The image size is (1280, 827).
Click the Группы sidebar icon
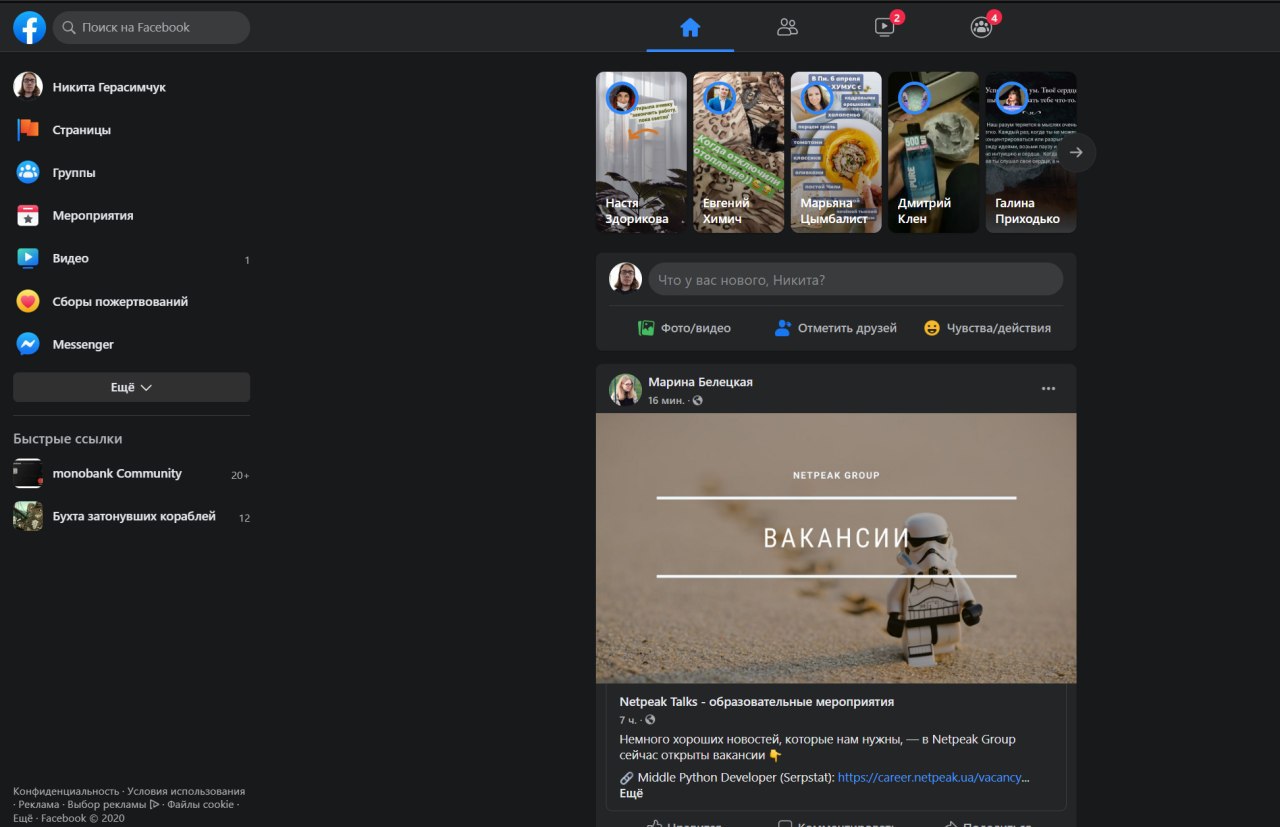pos(28,172)
